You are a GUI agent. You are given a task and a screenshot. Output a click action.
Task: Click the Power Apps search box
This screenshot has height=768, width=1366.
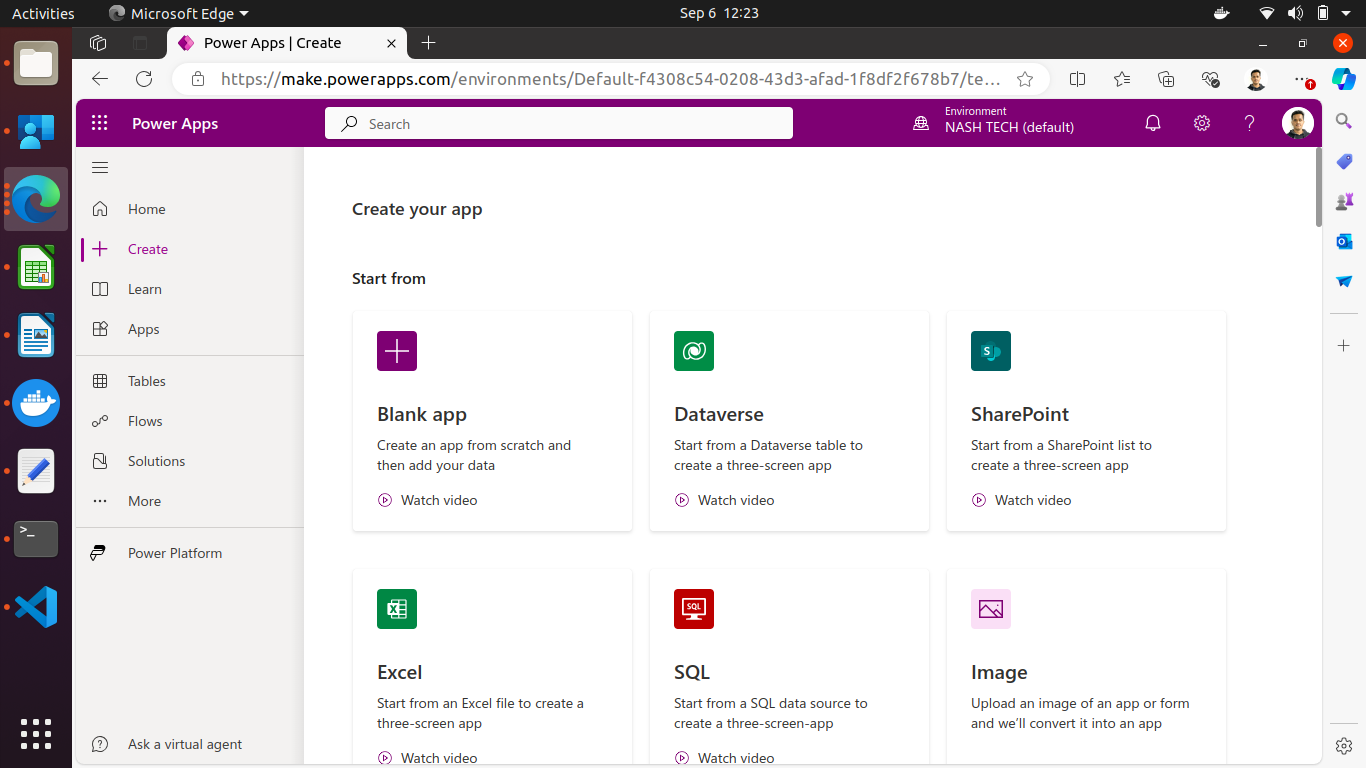(558, 124)
